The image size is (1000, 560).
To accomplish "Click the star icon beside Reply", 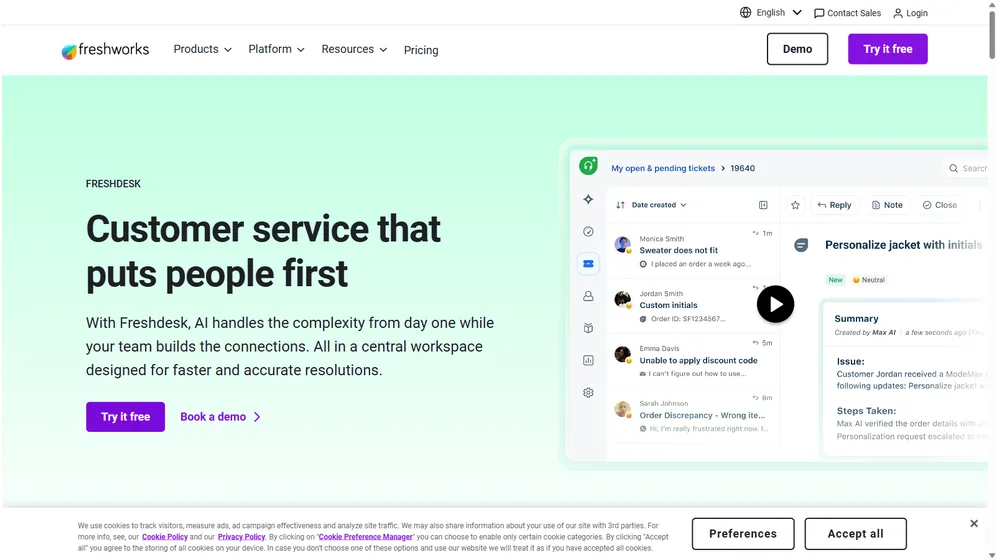I will click(795, 205).
